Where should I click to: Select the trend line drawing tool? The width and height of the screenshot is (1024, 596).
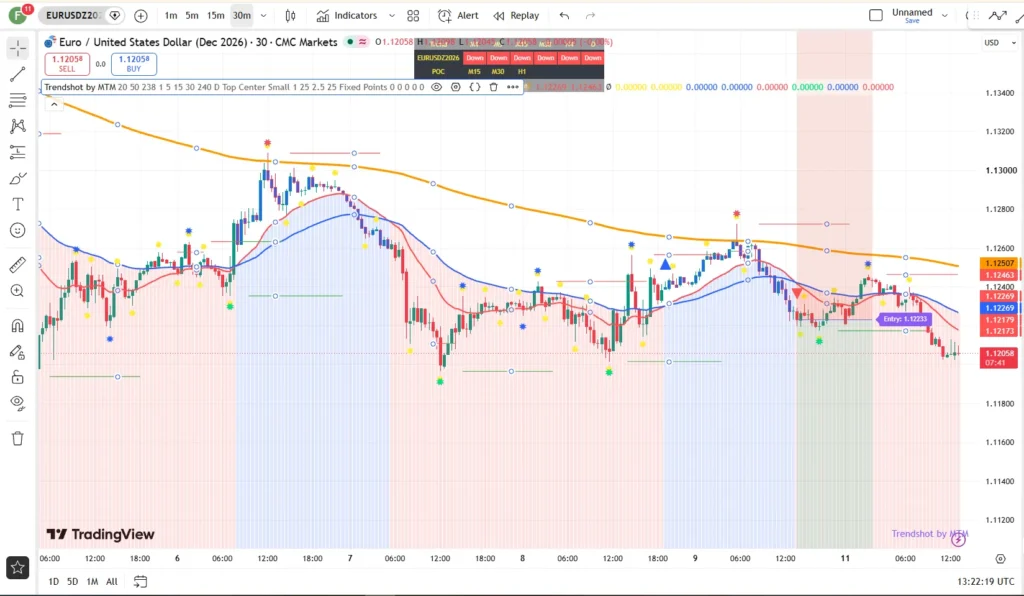coord(18,74)
